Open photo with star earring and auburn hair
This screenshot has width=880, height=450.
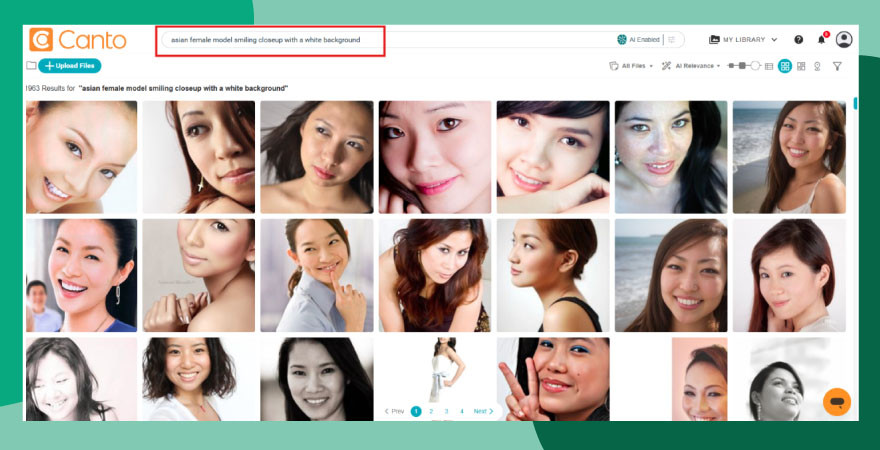coord(199,157)
